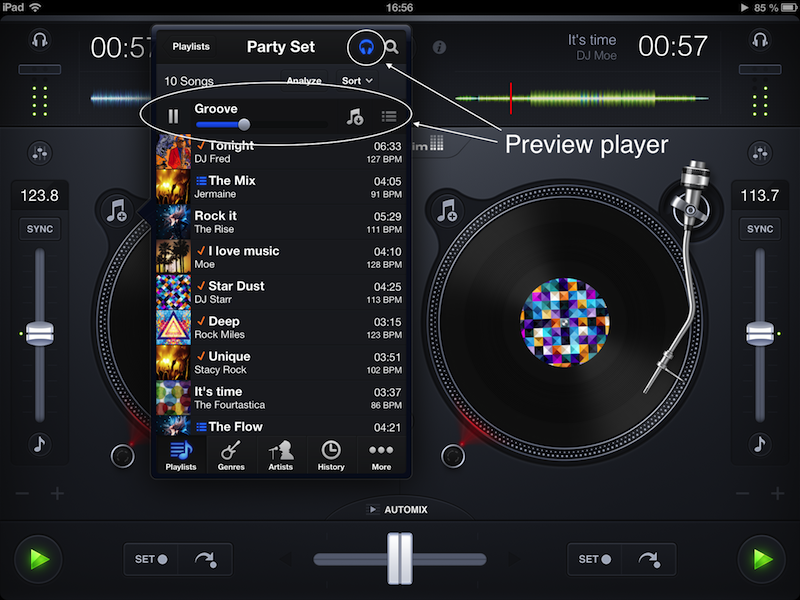Tap the left deck's crossfader FX icon

(40, 153)
